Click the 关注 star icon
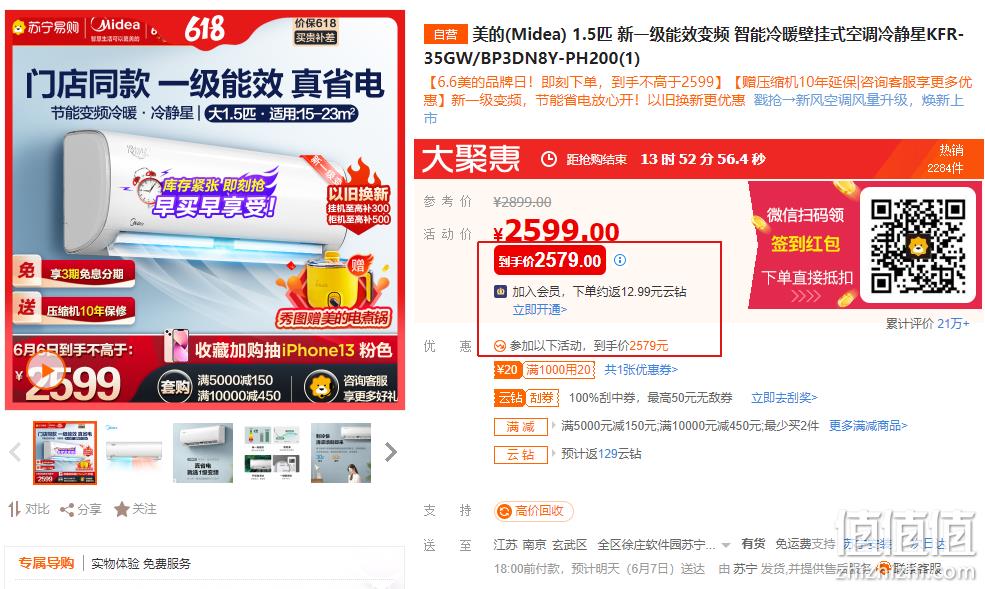The image size is (985, 589). (121, 509)
